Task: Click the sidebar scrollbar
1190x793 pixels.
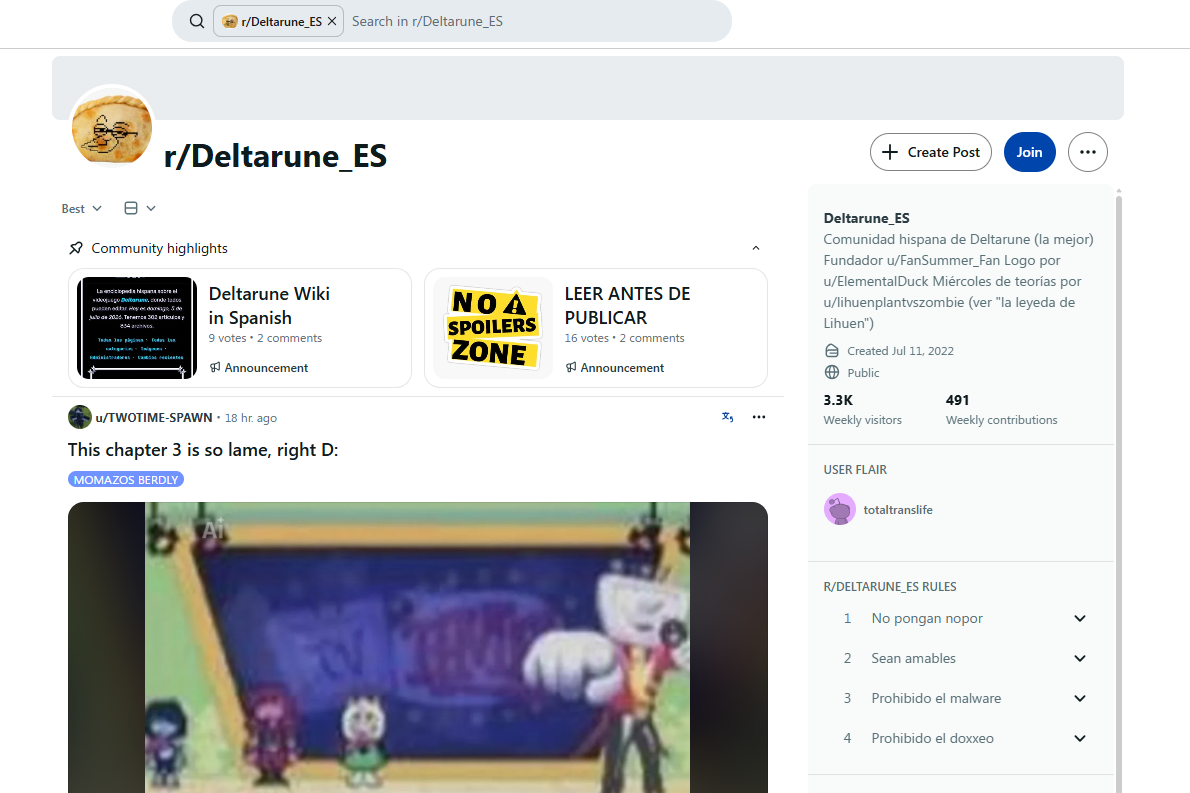Action: [x=1119, y=493]
